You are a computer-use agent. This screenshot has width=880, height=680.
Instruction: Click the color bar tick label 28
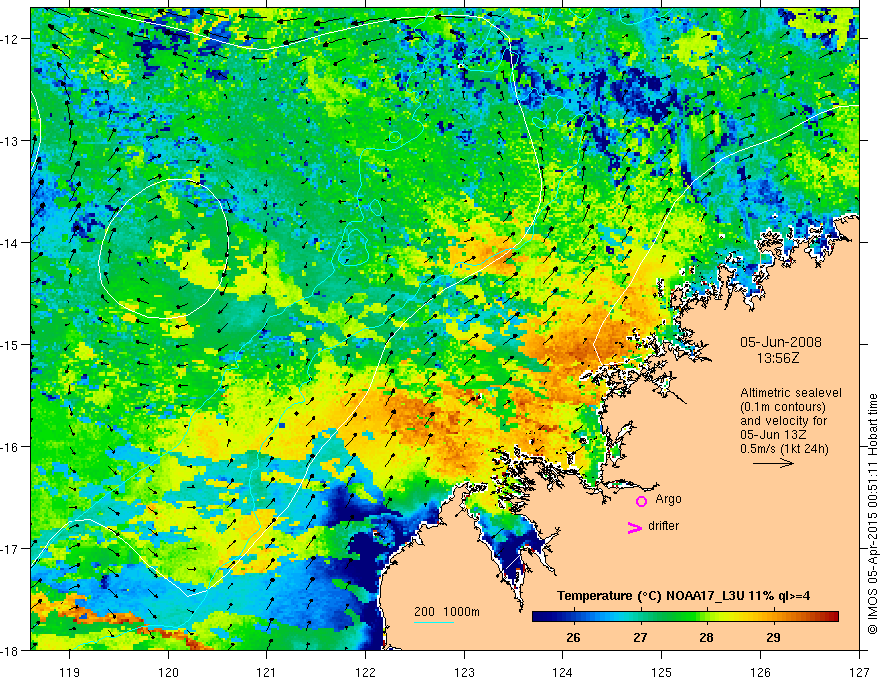[707, 637]
